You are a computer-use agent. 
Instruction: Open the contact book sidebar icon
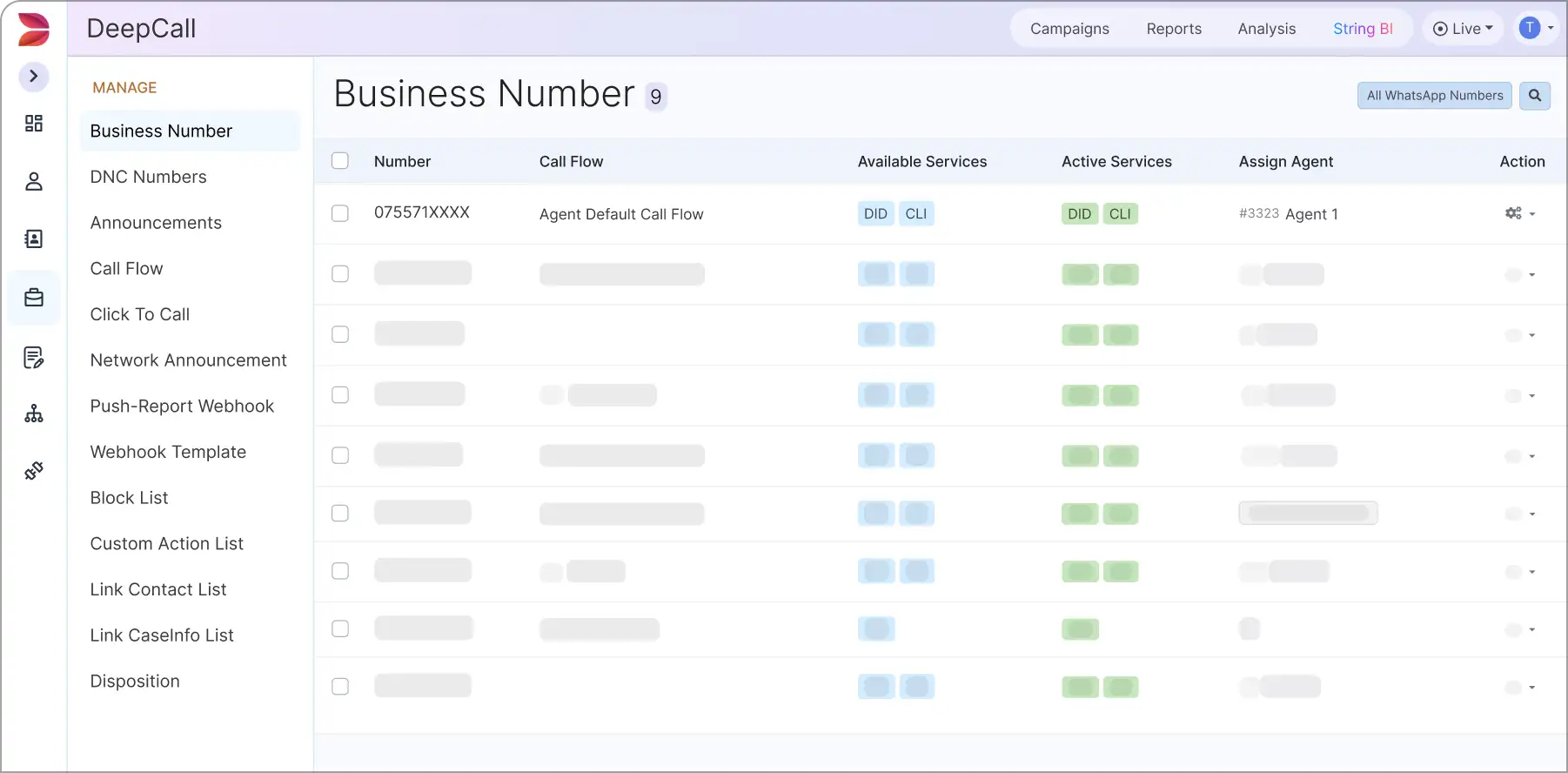point(34,239)
